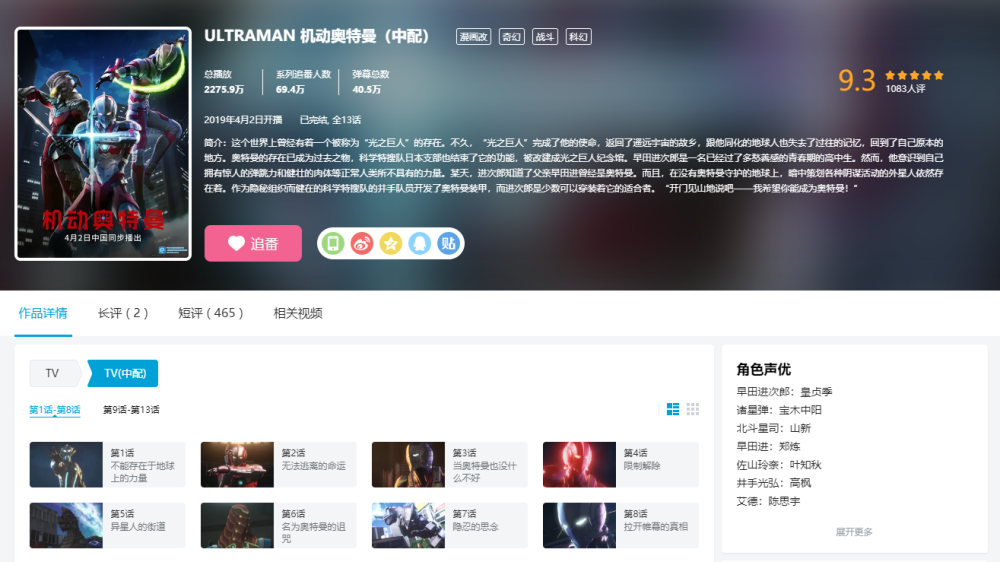1000x562 pixels.
Task: Click the 追番 follow button
Action: click(253, 243)
